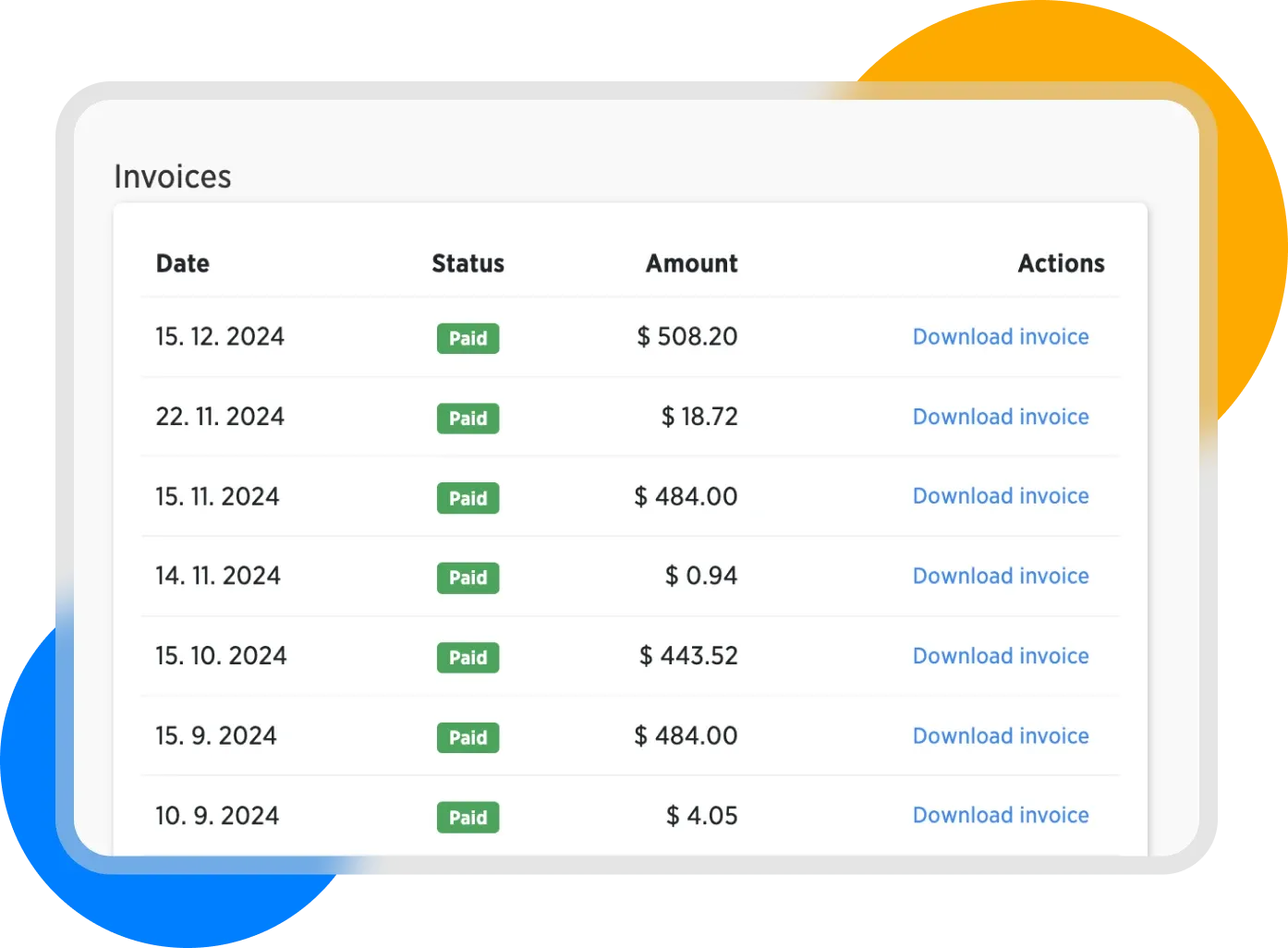Click the Actions column header
The width and height of the screenshot is (1288, 948).
tap(1060, 264)
